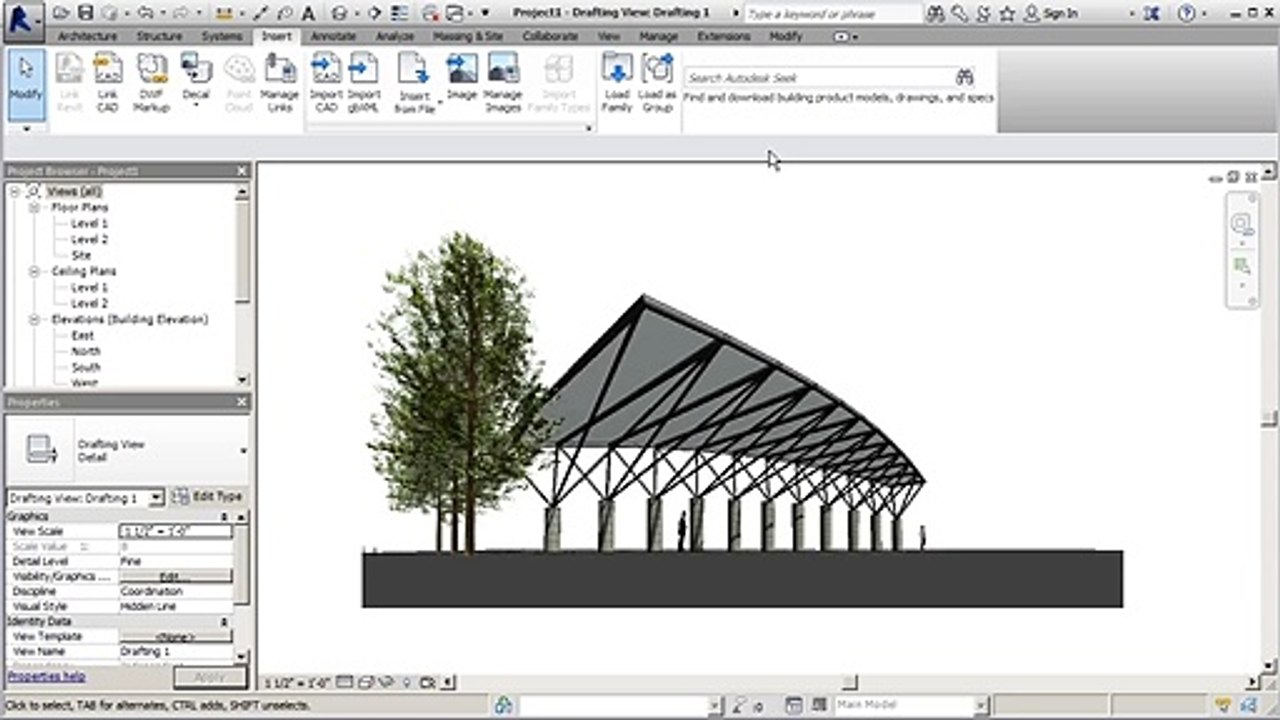Click the Open folder icon in quick access
1280x720 pixels.
pyautogui.click(x=62, y=13)
